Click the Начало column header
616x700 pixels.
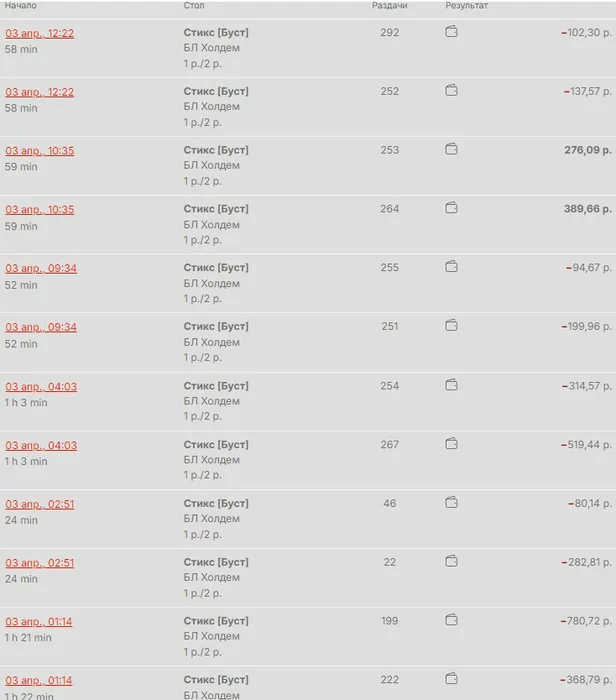[x=20, y=6]
